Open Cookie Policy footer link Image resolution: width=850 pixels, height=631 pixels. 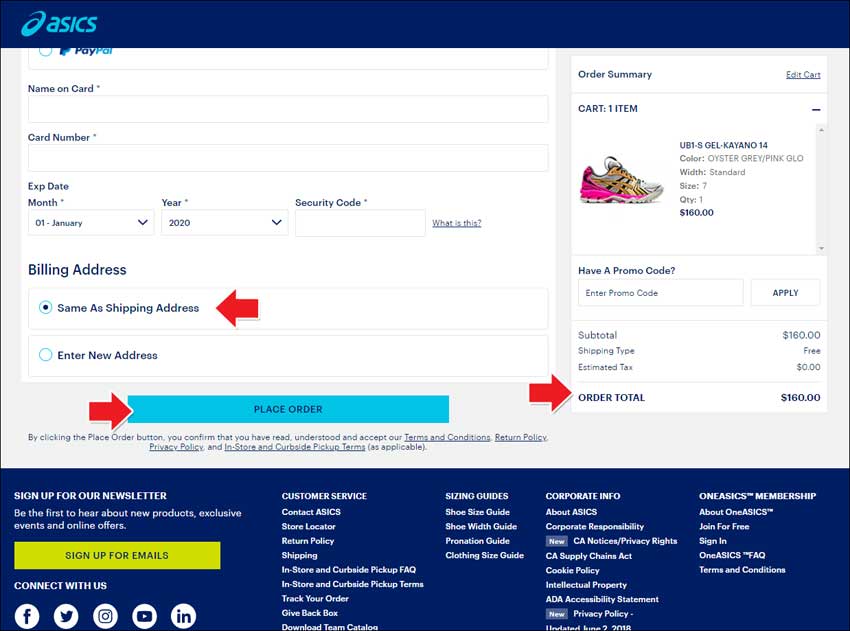[572, 570]
